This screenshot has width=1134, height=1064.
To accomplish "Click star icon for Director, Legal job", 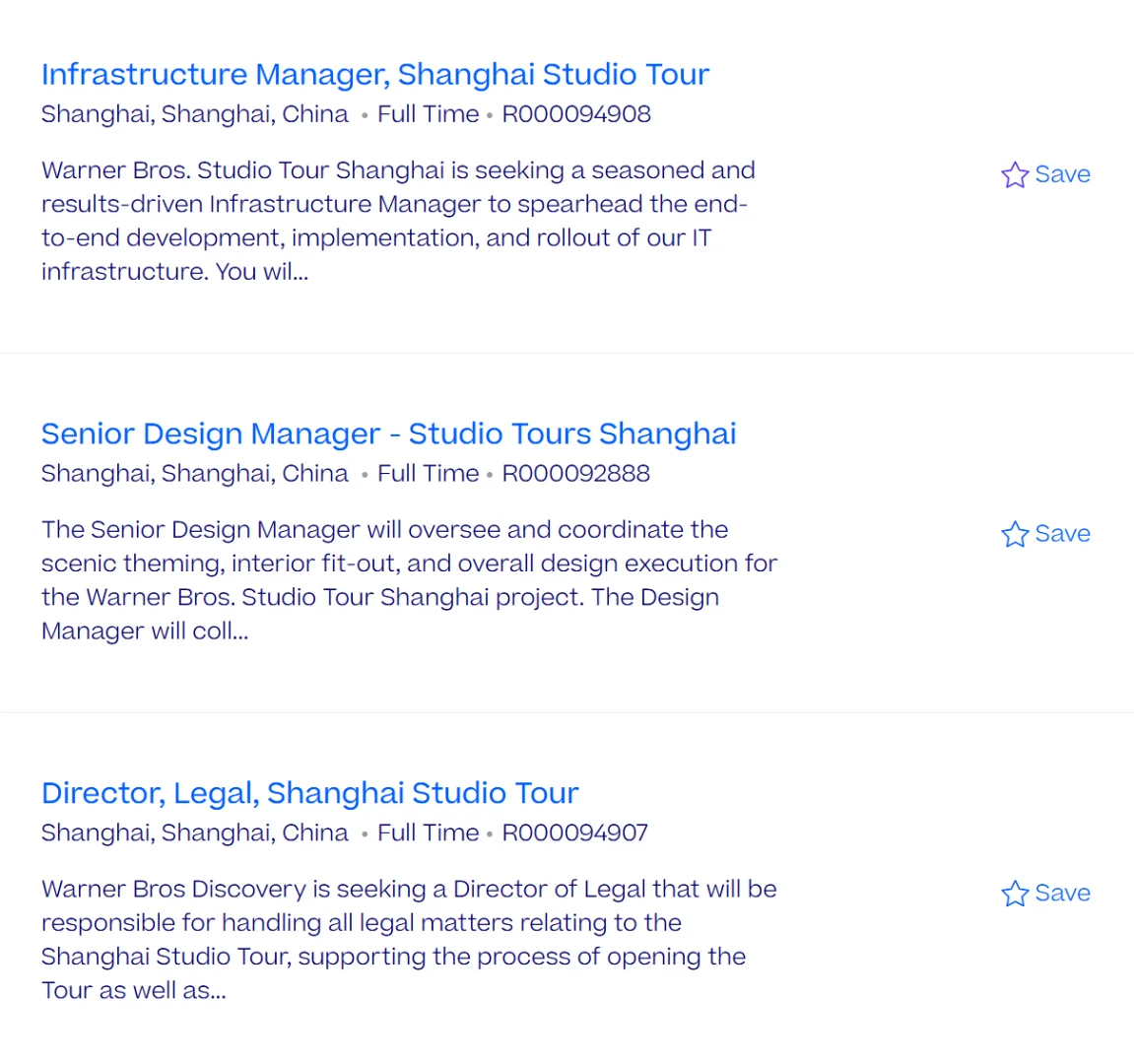I will click(1015, 895).
